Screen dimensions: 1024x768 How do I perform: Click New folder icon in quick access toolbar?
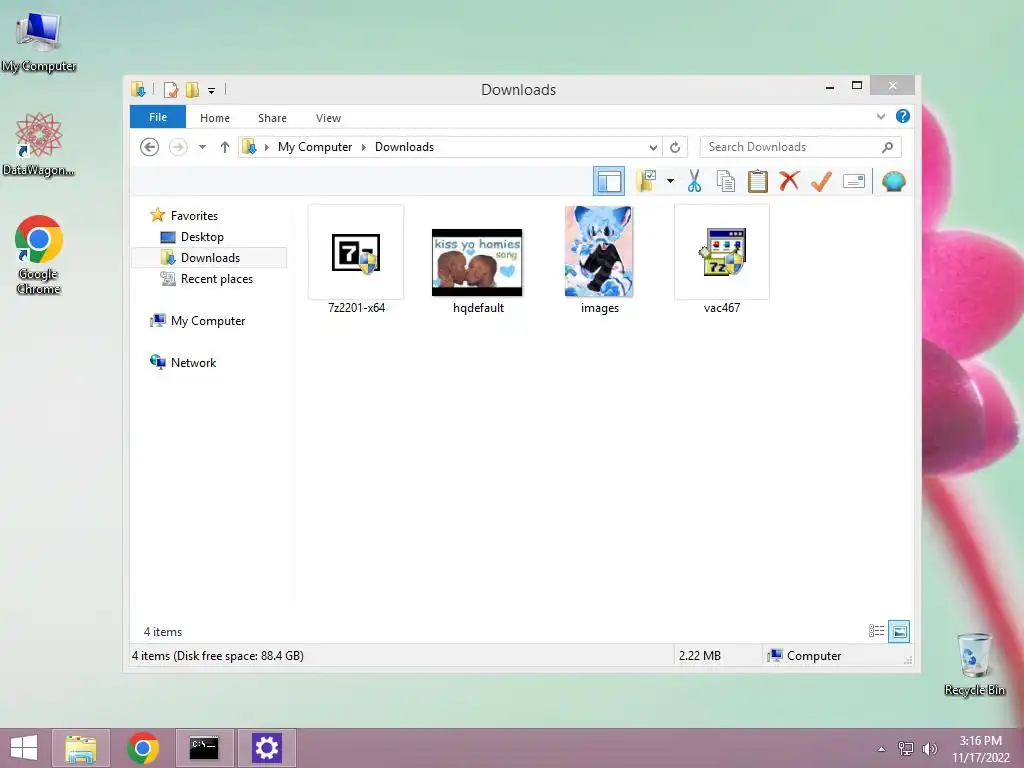tap(192, 89)
